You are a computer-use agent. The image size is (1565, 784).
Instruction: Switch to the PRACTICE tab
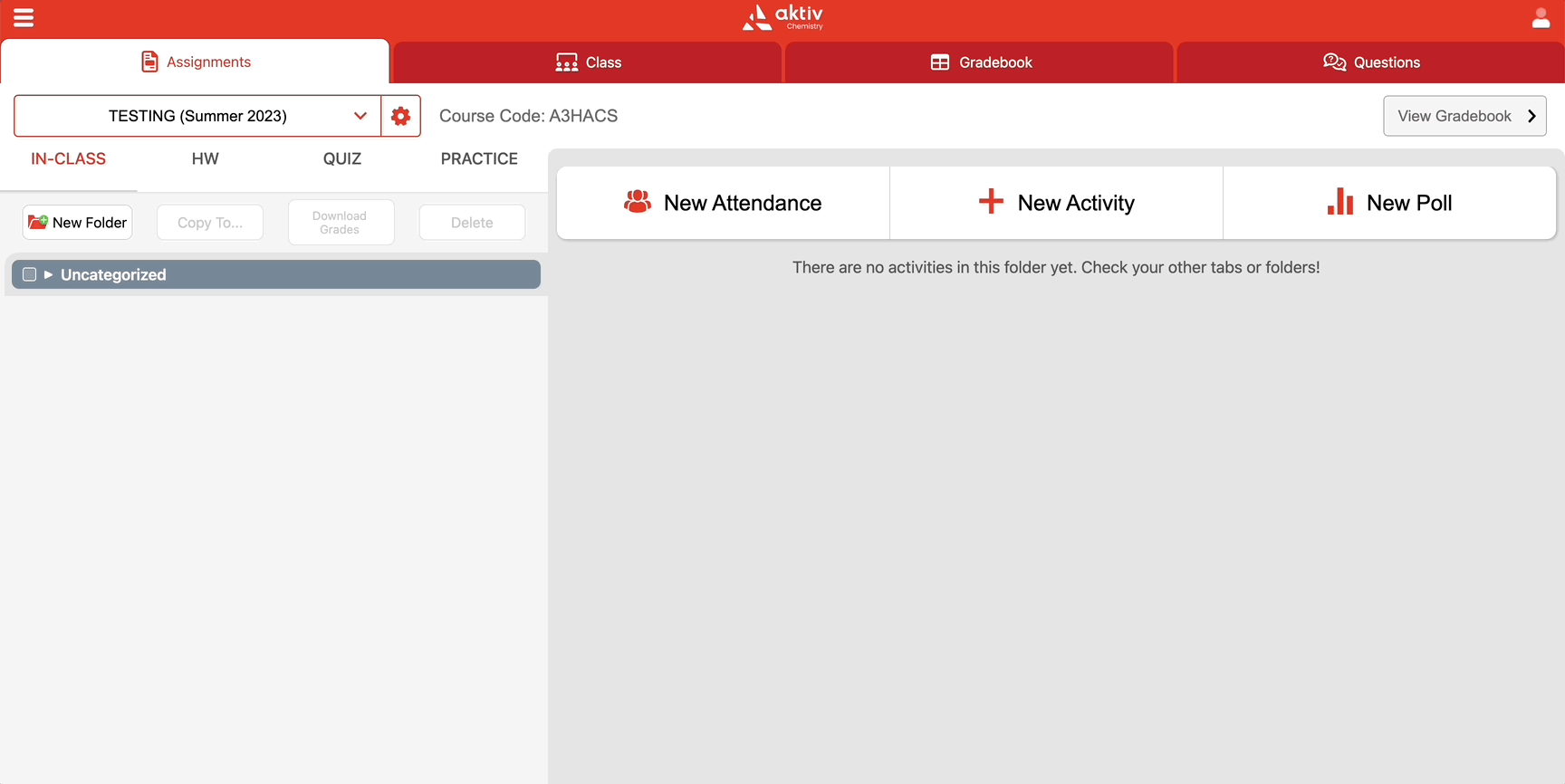(479, 159)
